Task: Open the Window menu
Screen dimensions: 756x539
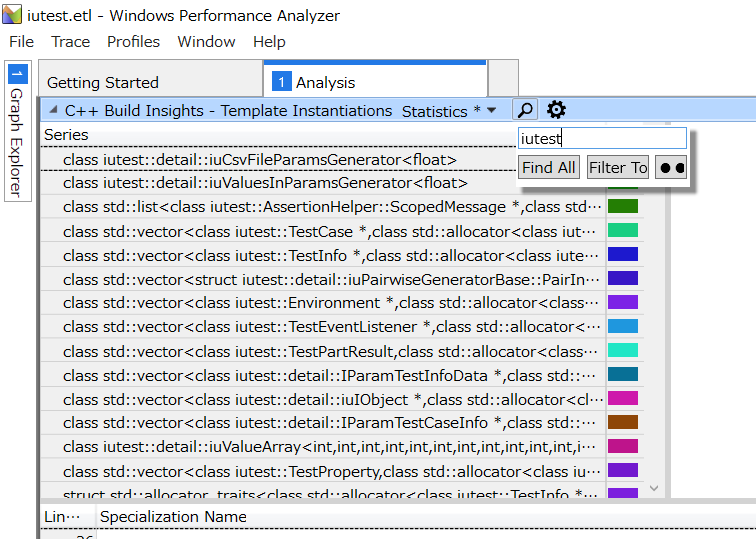Action: coord(206,42)
